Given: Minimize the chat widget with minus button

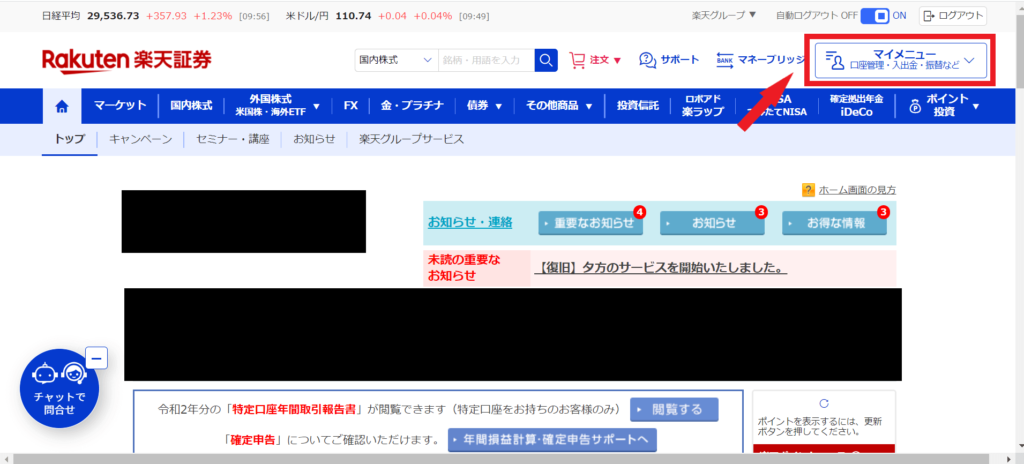Looking at the screenshot, I should click(x=97, y=358).
